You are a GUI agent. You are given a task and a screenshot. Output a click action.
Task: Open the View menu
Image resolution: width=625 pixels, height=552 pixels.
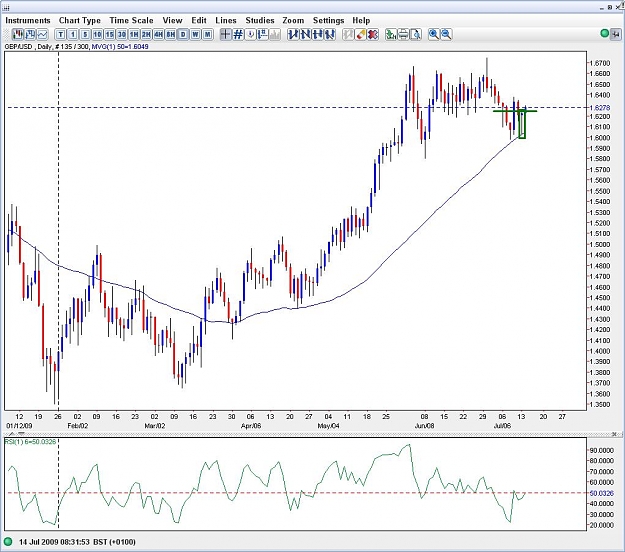click(x=172, y=20)
